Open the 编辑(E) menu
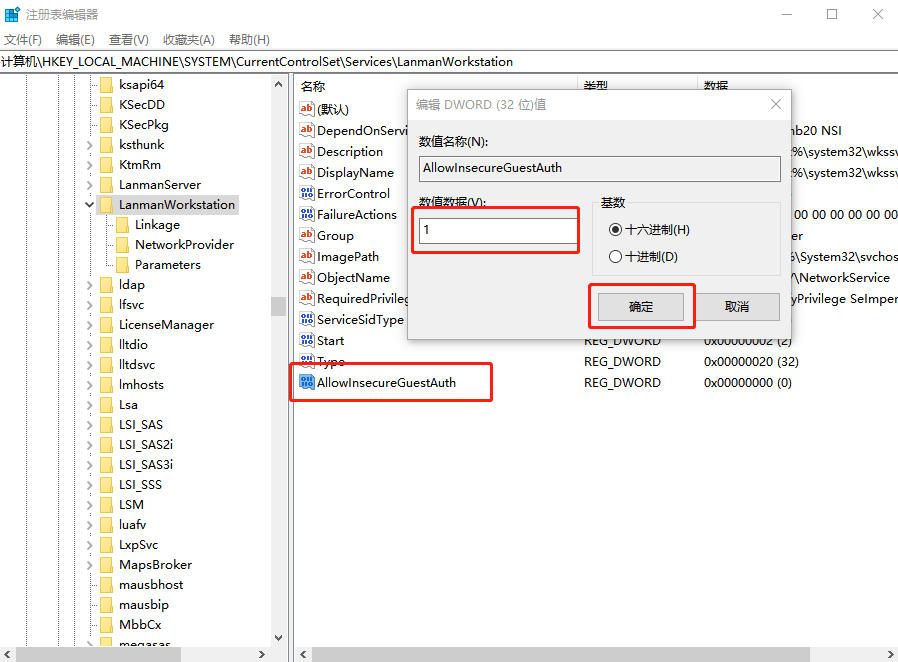 (75, 40)
